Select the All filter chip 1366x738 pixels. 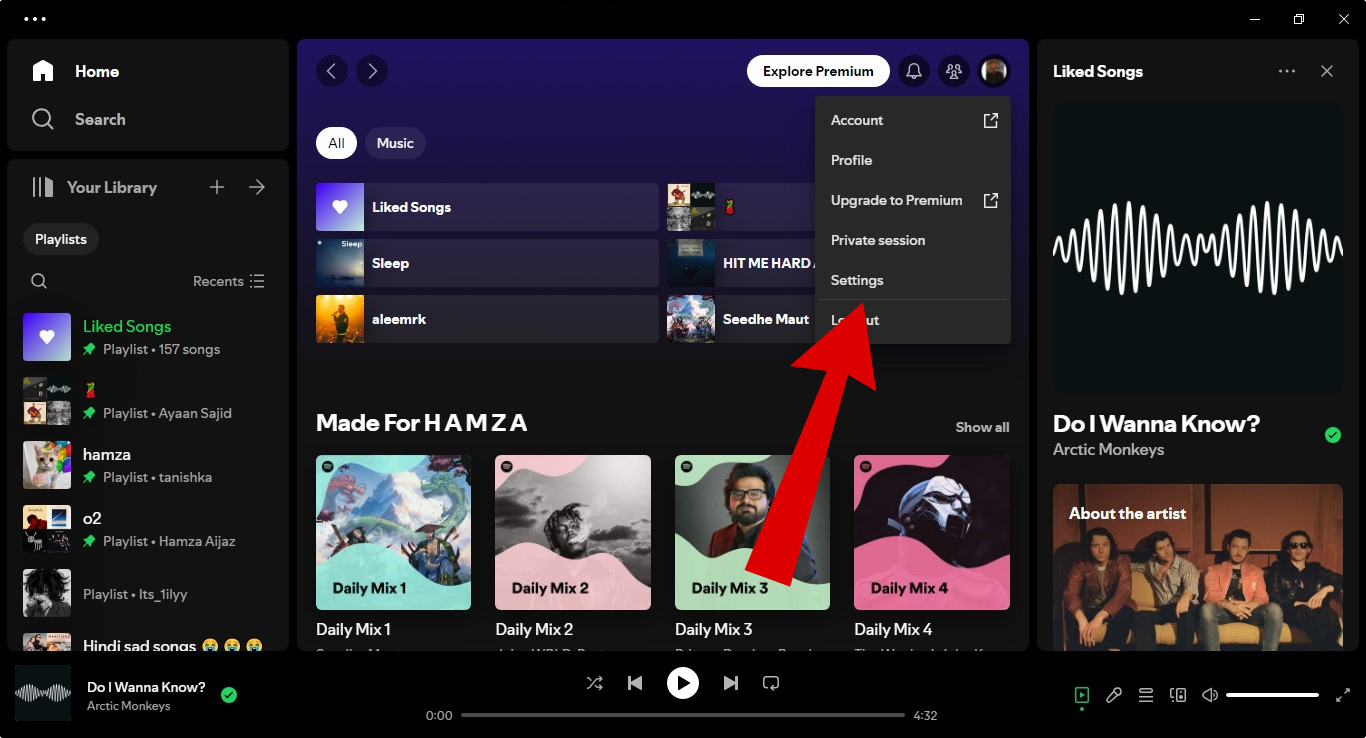pyautogui.click(x=336, y=143)
